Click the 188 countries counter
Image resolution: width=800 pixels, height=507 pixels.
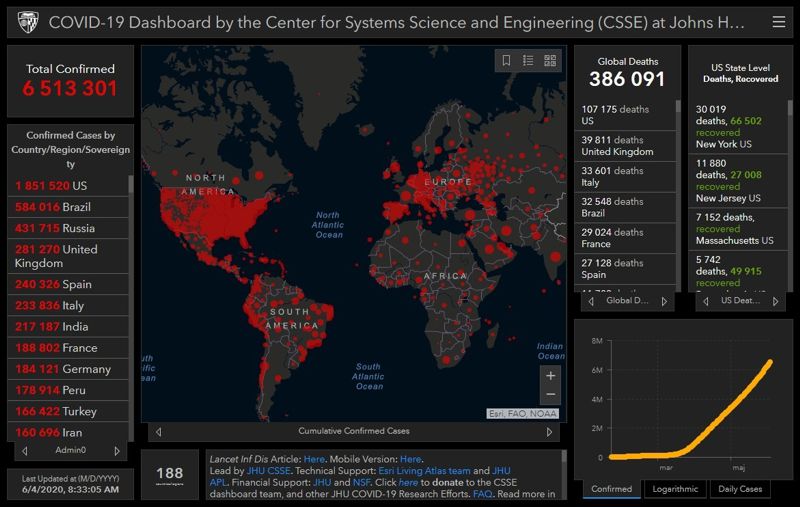170,474
